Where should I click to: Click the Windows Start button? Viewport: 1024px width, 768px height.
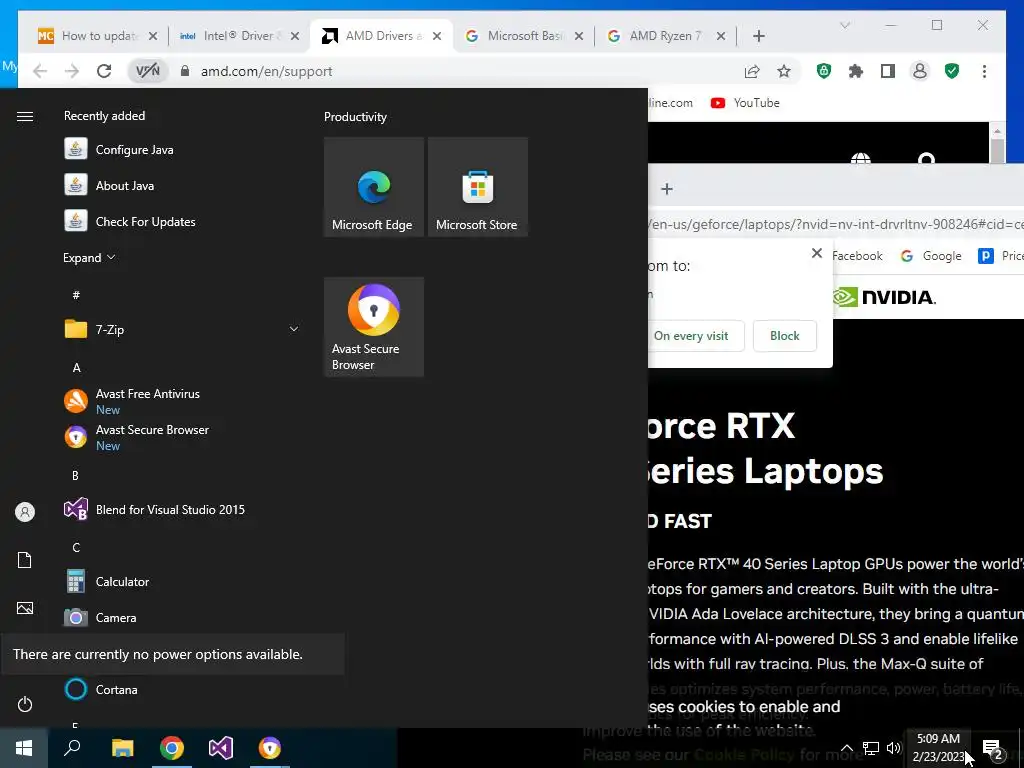(24, 748)
